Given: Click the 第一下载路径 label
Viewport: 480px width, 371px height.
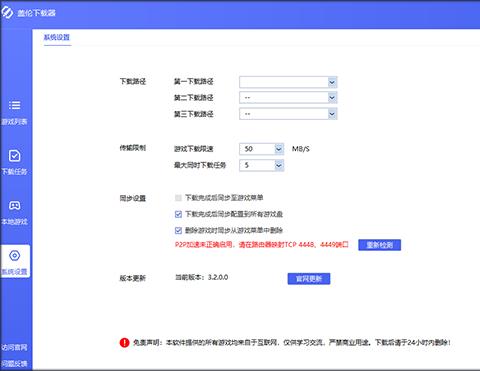Looking at the screenshot, I should (194, 81).
